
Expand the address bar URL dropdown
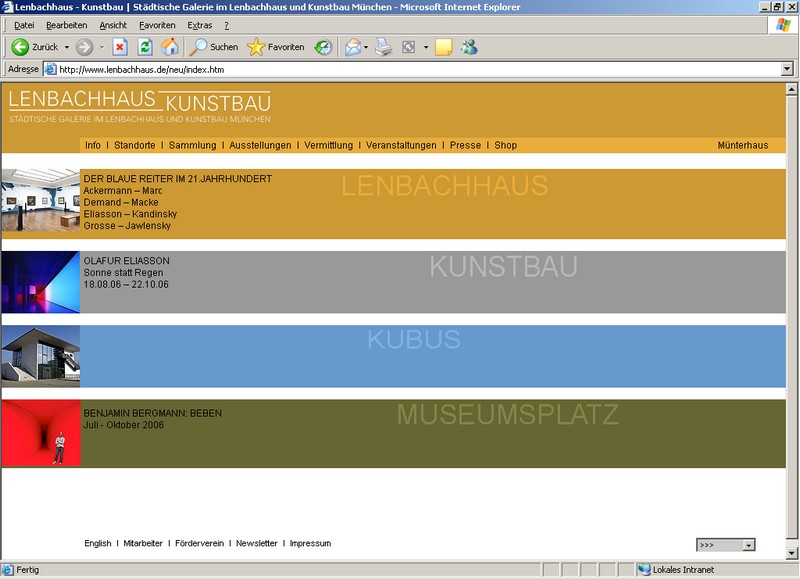786,69
